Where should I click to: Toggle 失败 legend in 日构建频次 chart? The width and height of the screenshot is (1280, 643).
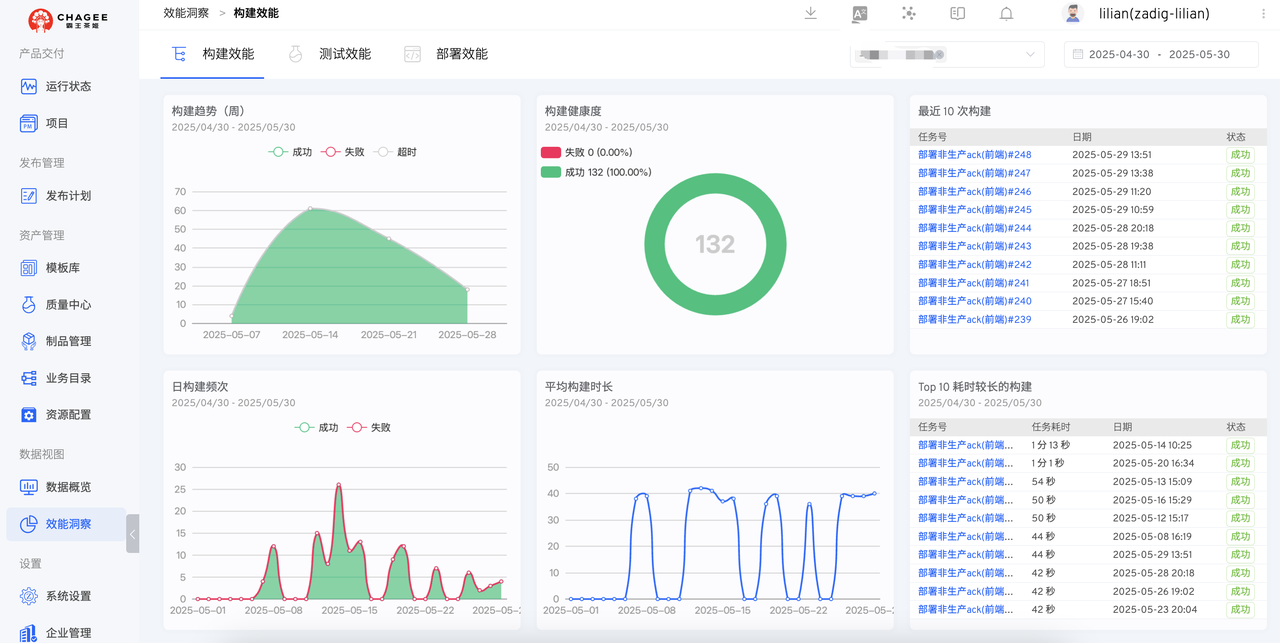(x=369, y=427)
